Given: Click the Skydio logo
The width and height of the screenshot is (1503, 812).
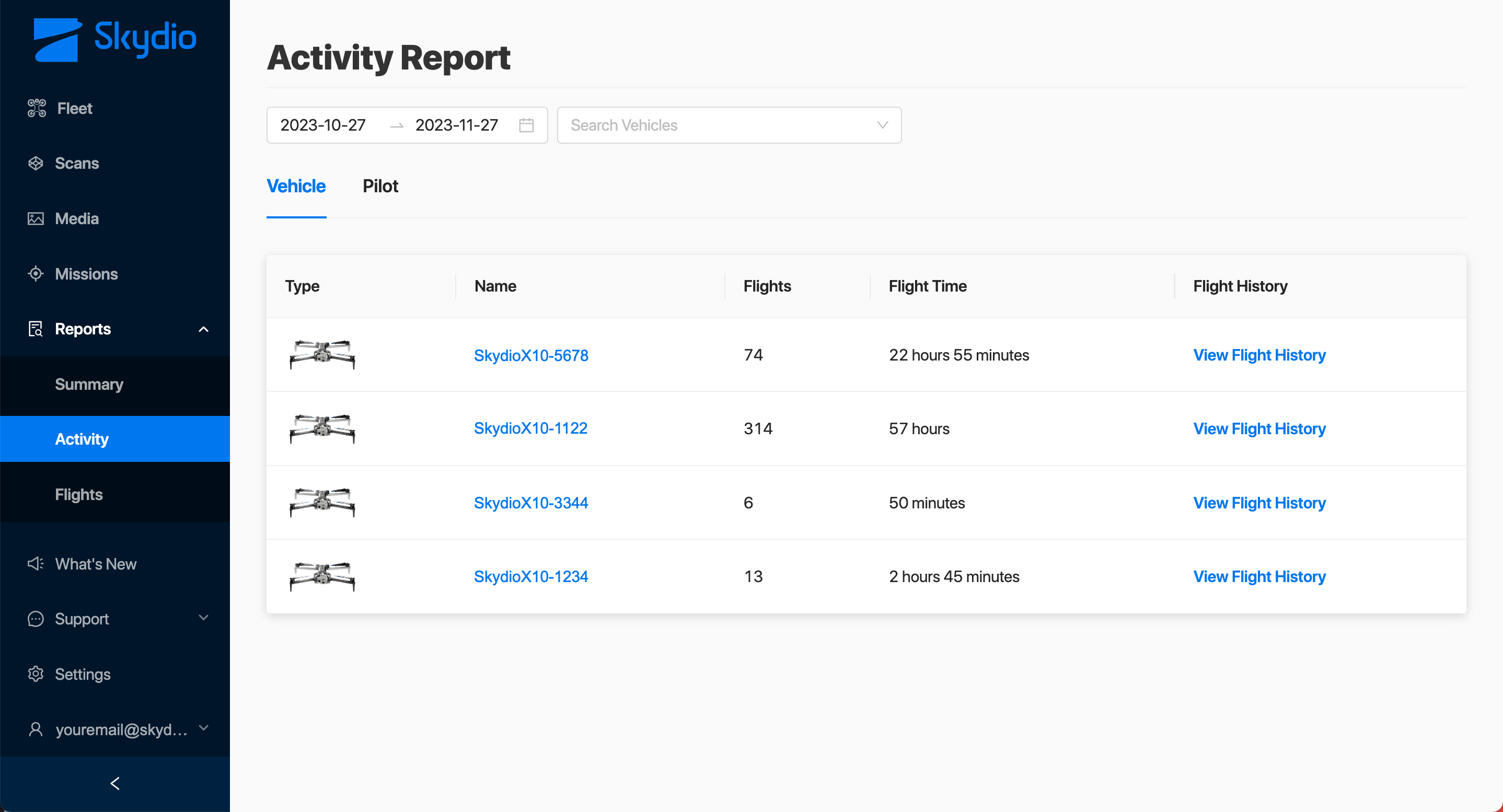Looking at the screenshot, I should (x=115, y=39).
